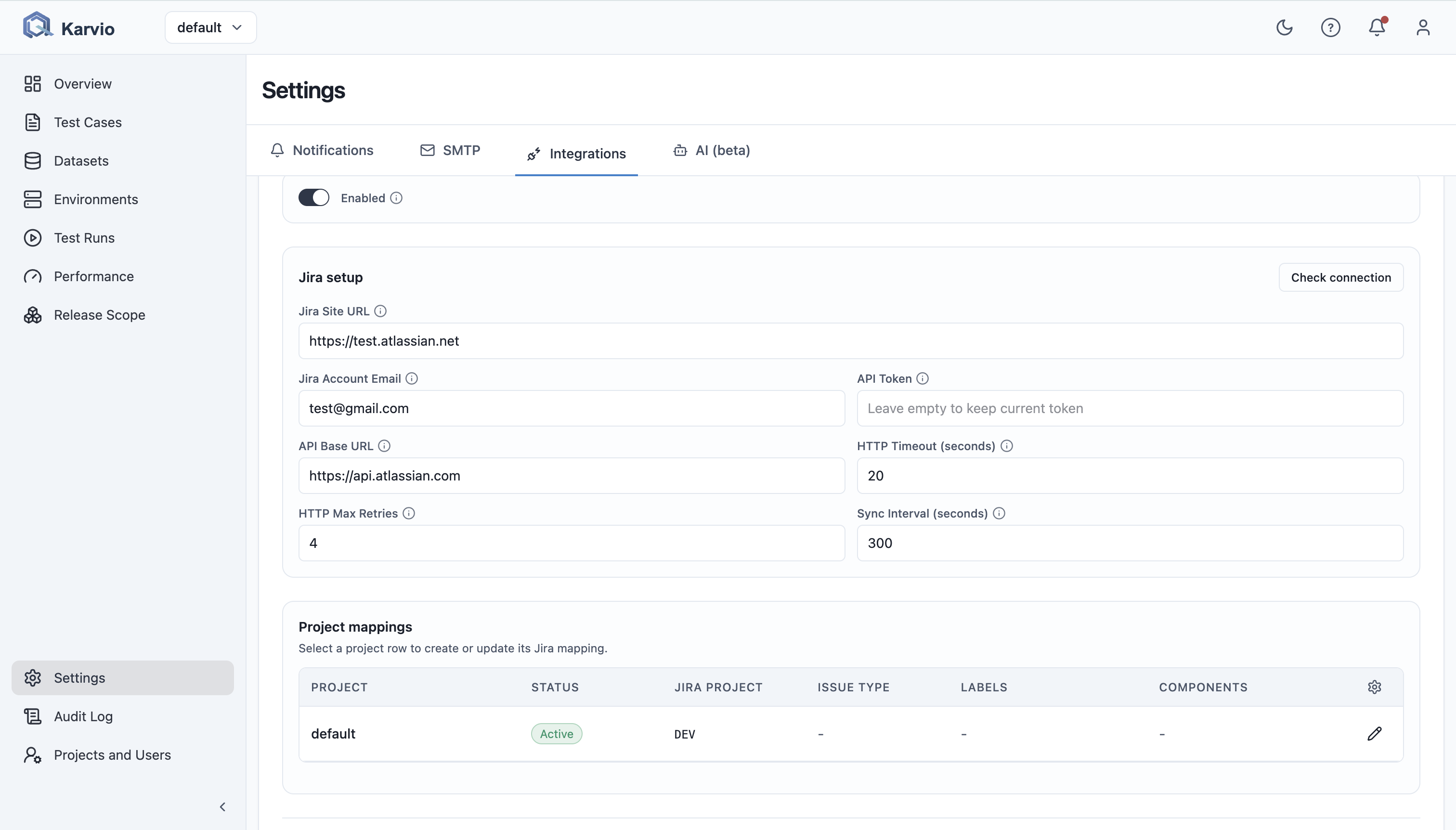This screenshot has width=1456, height=830.
Task: Click the Test Runs play icon
Action: (x=32, y=238)
